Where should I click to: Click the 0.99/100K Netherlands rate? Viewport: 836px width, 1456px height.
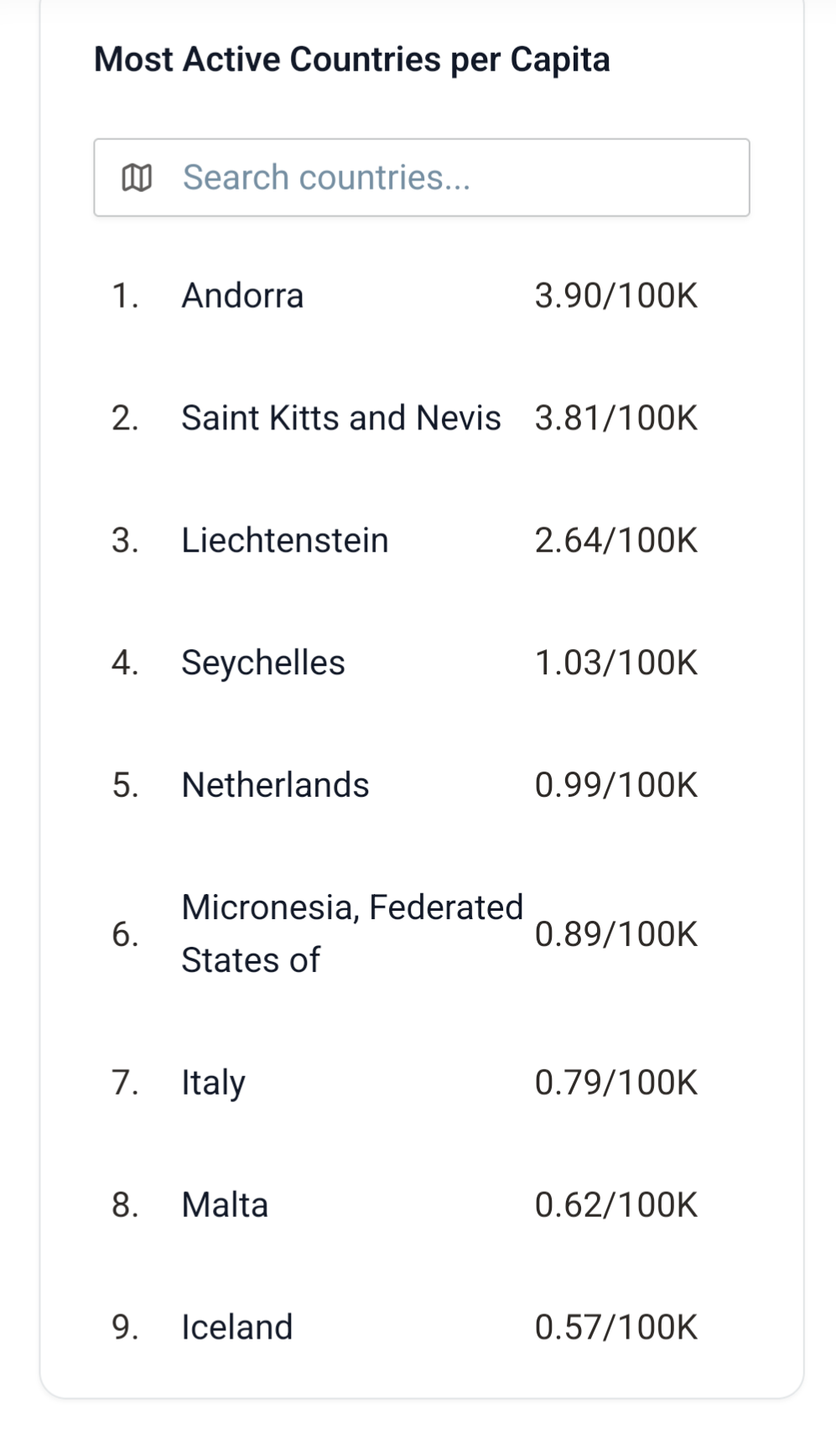click(x=615, y=786)
